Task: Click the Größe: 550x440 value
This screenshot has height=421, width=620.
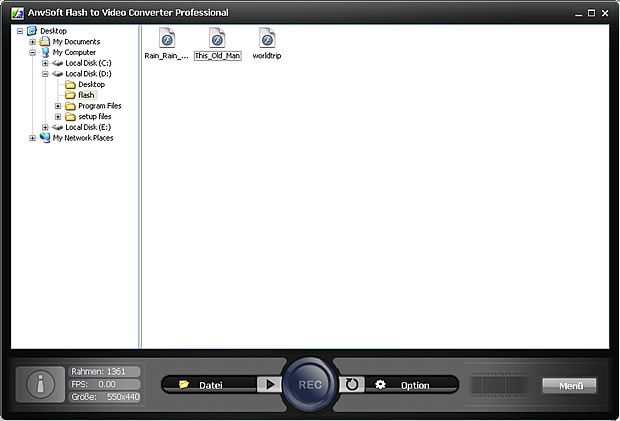Action: [105, 397]
